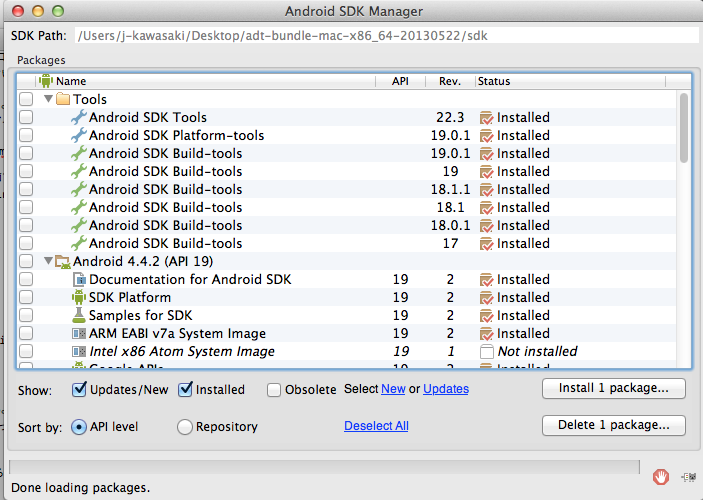Screen dimensions: 703x500
Task: Click the ARM EABI v7a System Image icon
Action: (x=79, y=333)
